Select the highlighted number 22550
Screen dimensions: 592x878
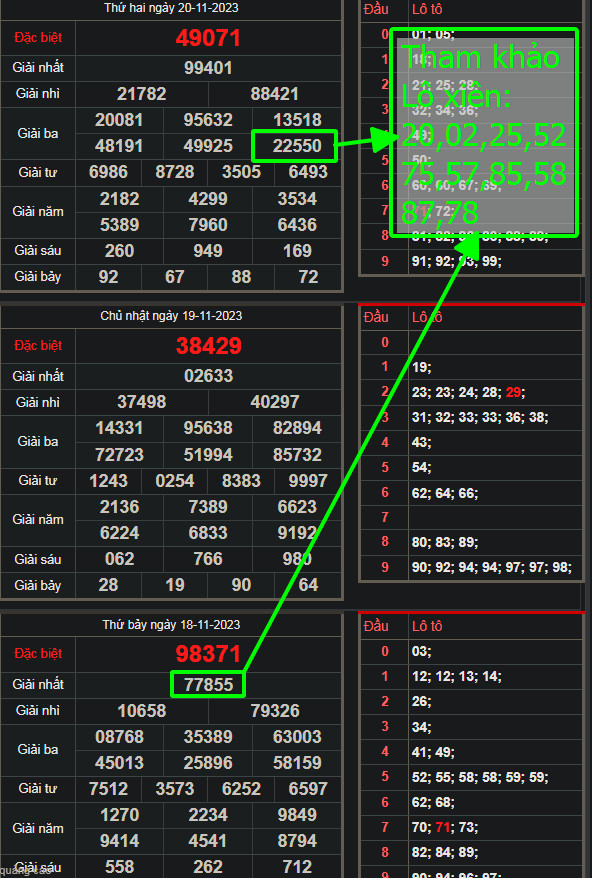[295, 146]
